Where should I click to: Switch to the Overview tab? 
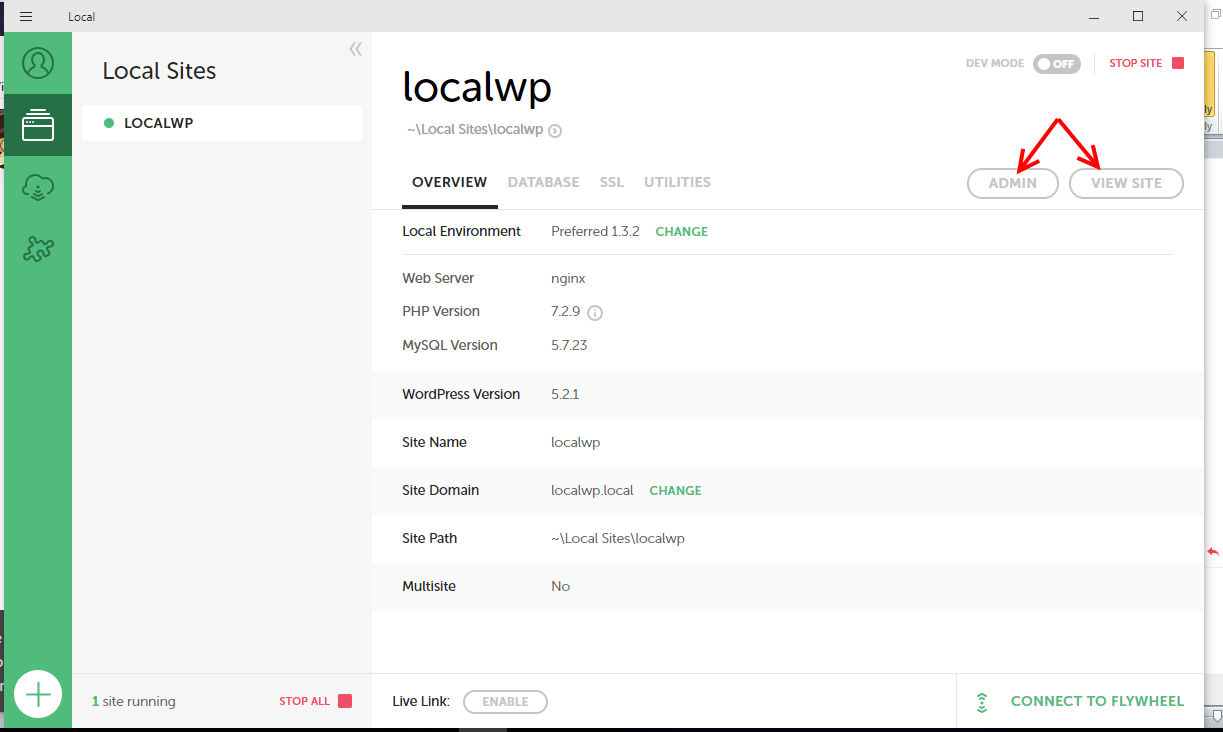pos(450,183)
